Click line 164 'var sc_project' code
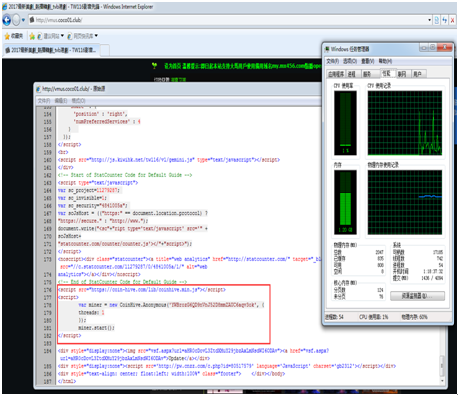 89,190
